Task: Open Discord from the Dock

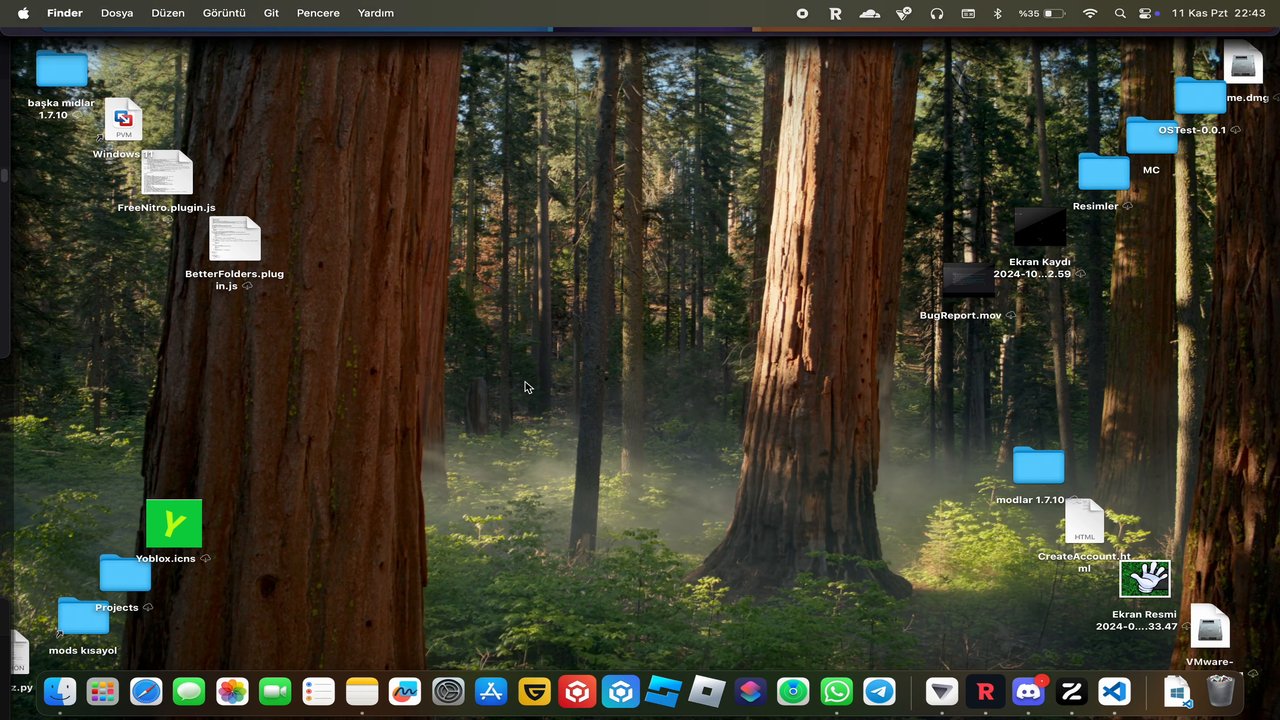Action: click(1028, 691)
